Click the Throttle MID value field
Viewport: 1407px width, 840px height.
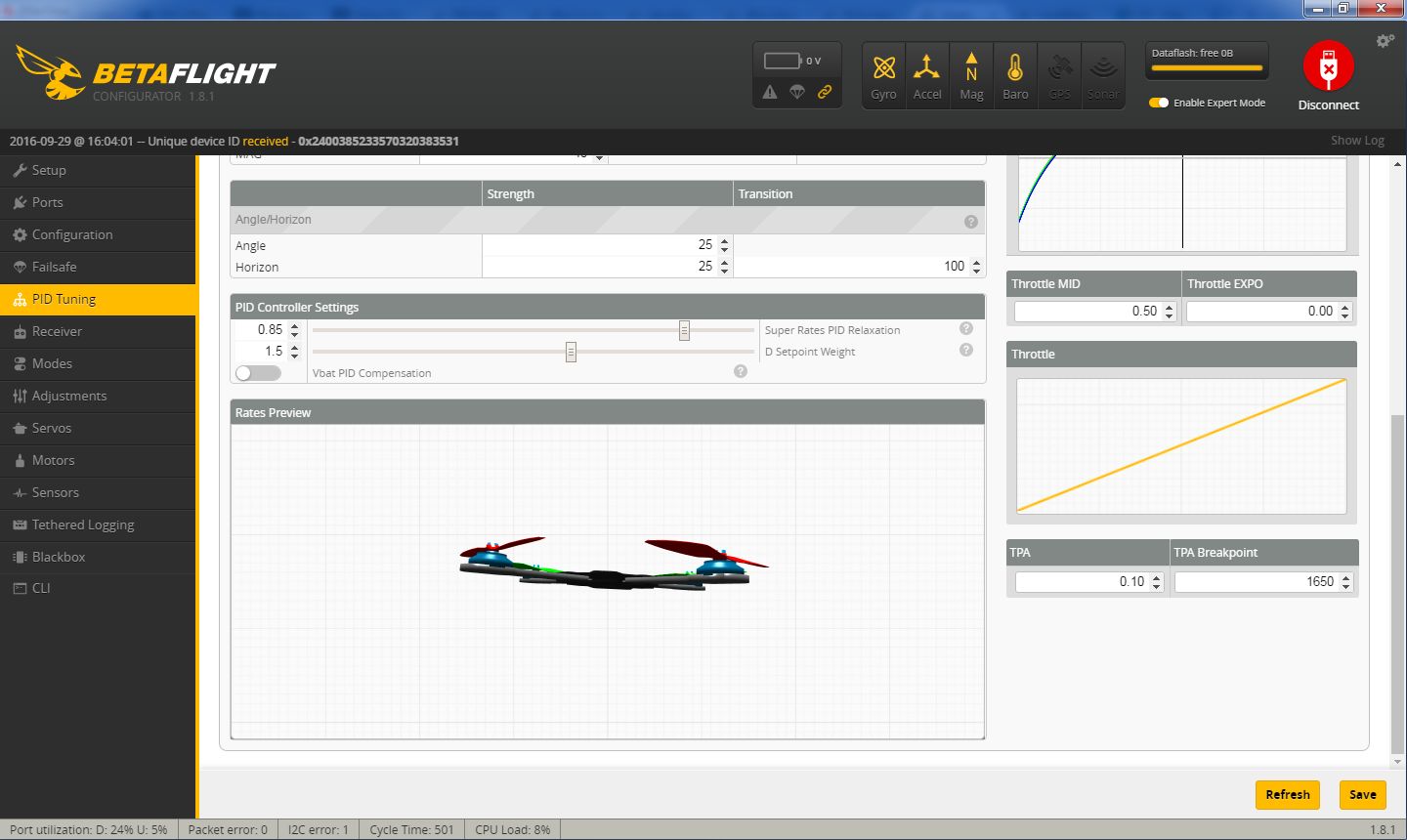[1095, 312]
